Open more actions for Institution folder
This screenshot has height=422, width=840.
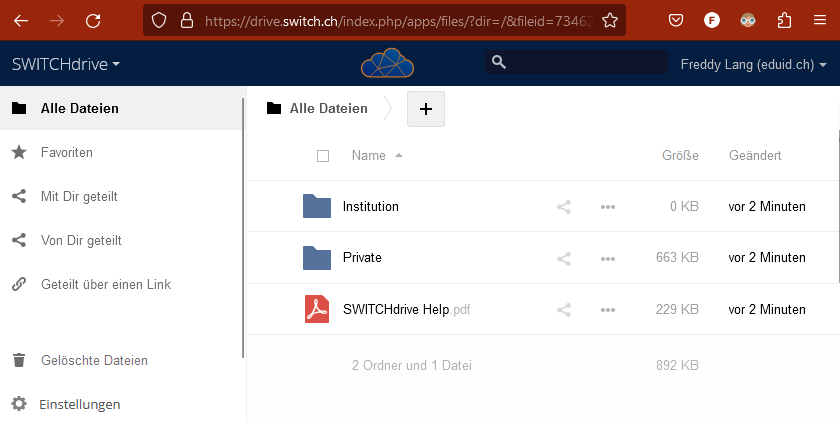tap(608, 207)
